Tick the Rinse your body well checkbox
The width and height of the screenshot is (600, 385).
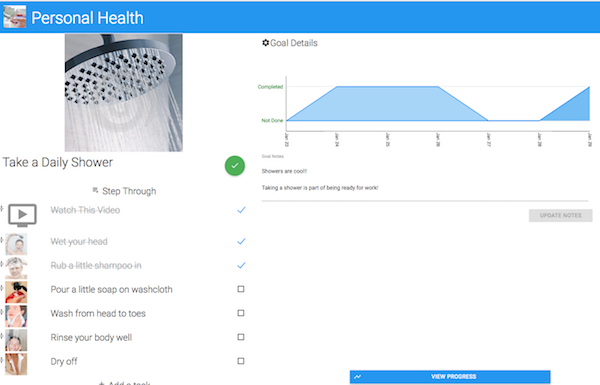(241, 337)
